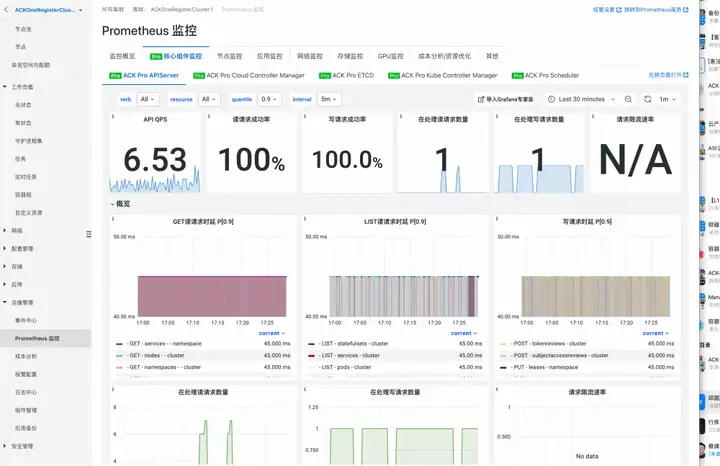Click the info icon on the GET读请求时延 graph
Viewport: 720px width, 466px height.
point(113,219)
